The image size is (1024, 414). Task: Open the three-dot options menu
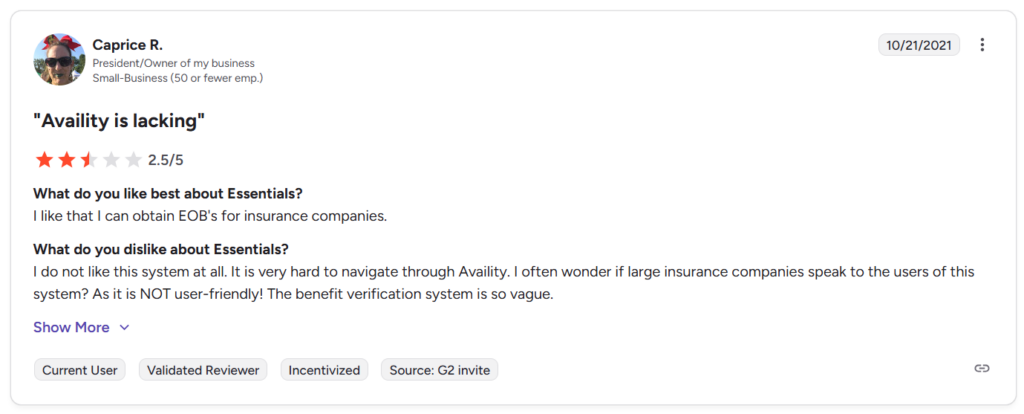click(982, 45)
